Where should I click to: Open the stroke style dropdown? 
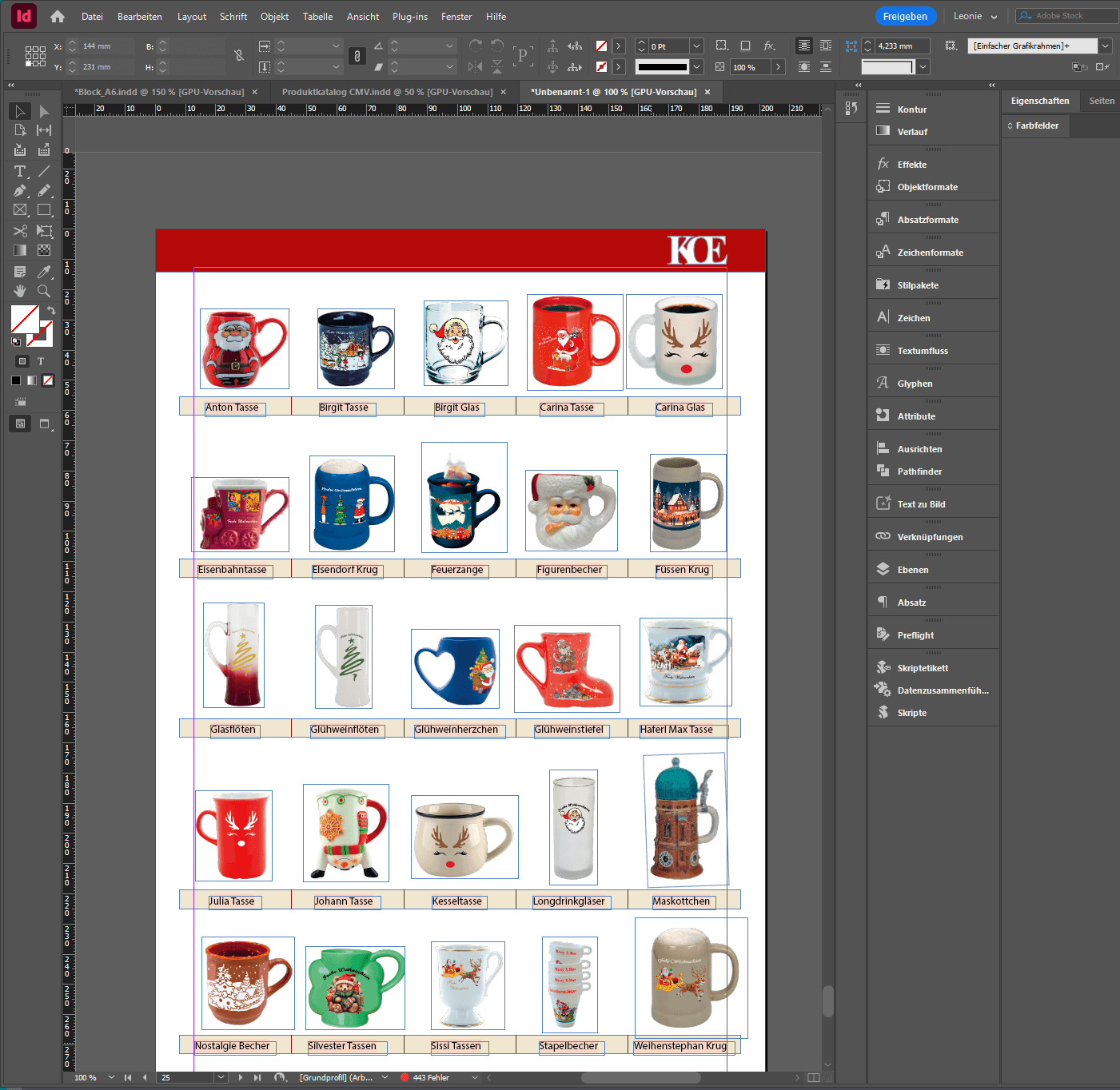696,67
